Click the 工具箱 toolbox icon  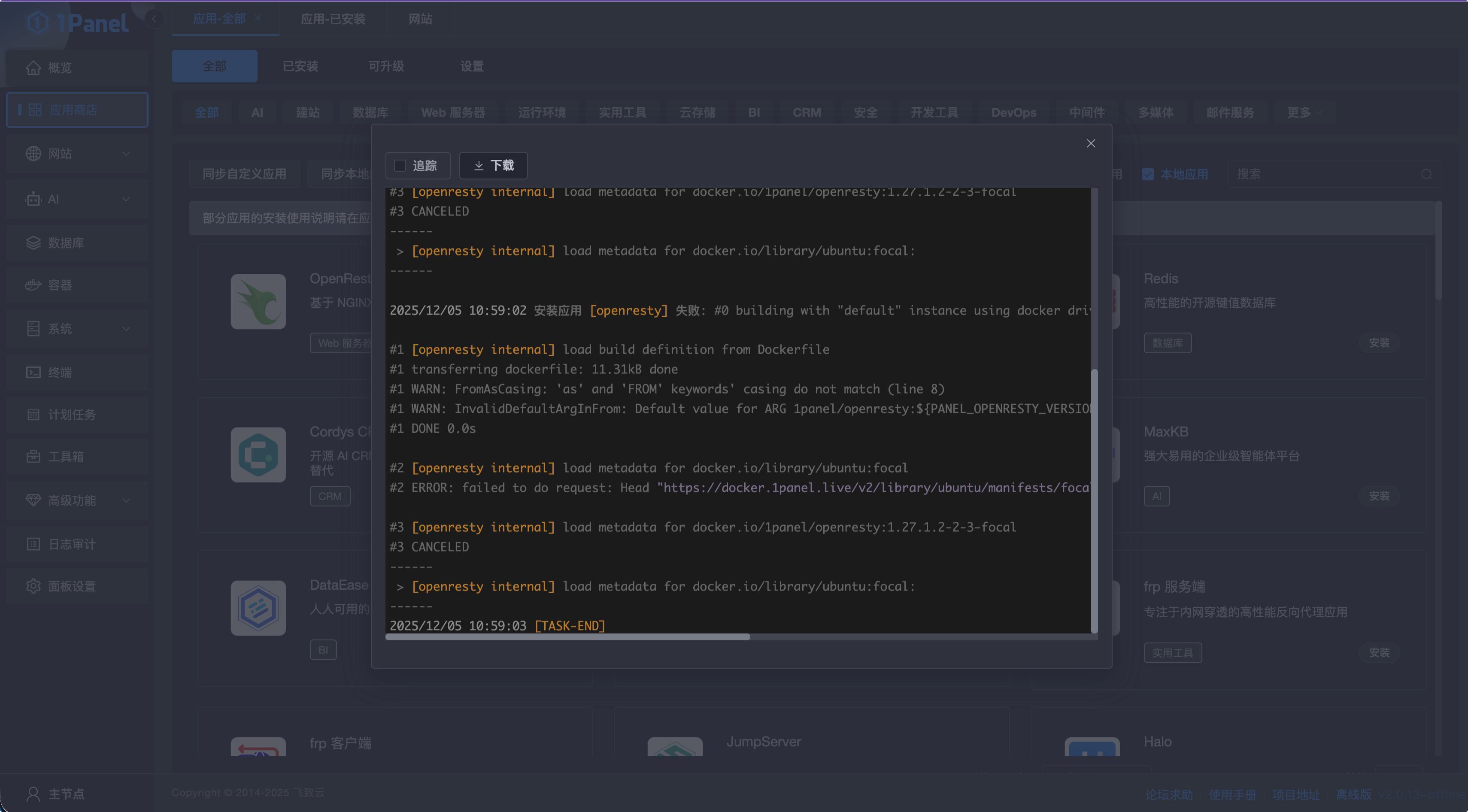click(33, 457)
